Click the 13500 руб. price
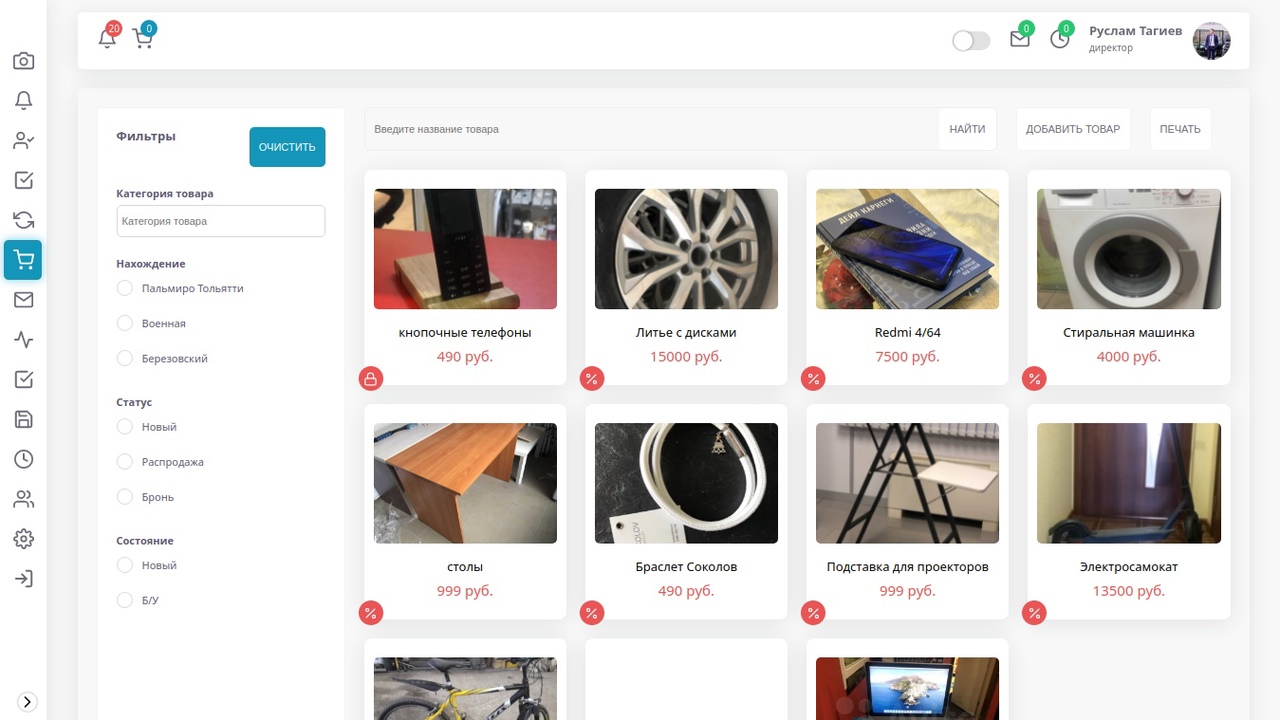Viewport: 1280px width, 720px height. [1129, 591]
